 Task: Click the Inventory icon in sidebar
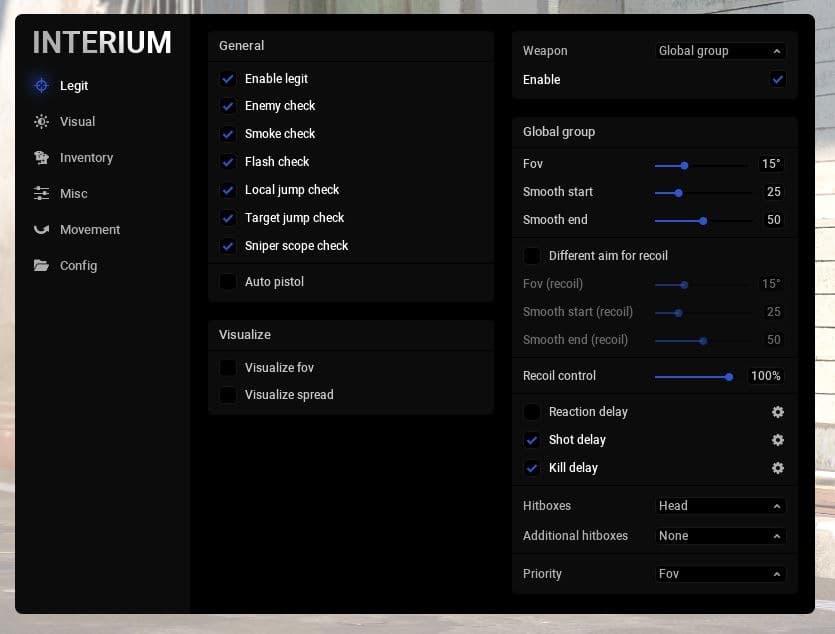point(41,158)
